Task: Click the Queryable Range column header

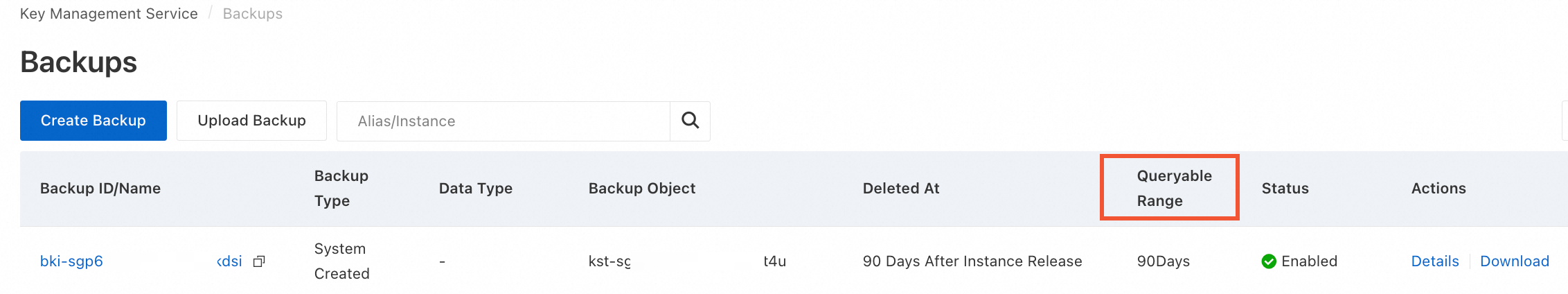Action: tap(1174, 188)
